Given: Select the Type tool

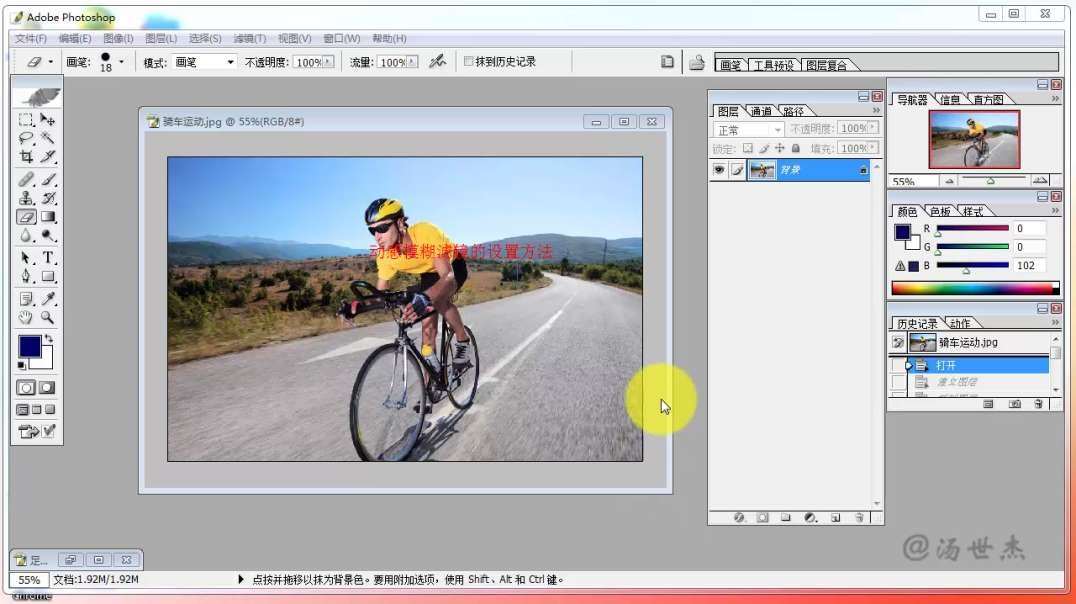Looking at the screenshot, I should pyautogui.click(x=47, y=258).
